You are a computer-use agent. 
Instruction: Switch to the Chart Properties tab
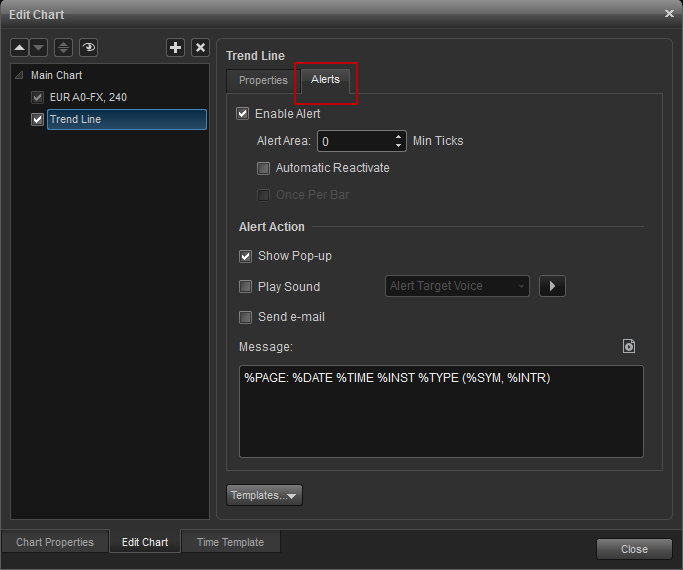(x=55, y=542)
